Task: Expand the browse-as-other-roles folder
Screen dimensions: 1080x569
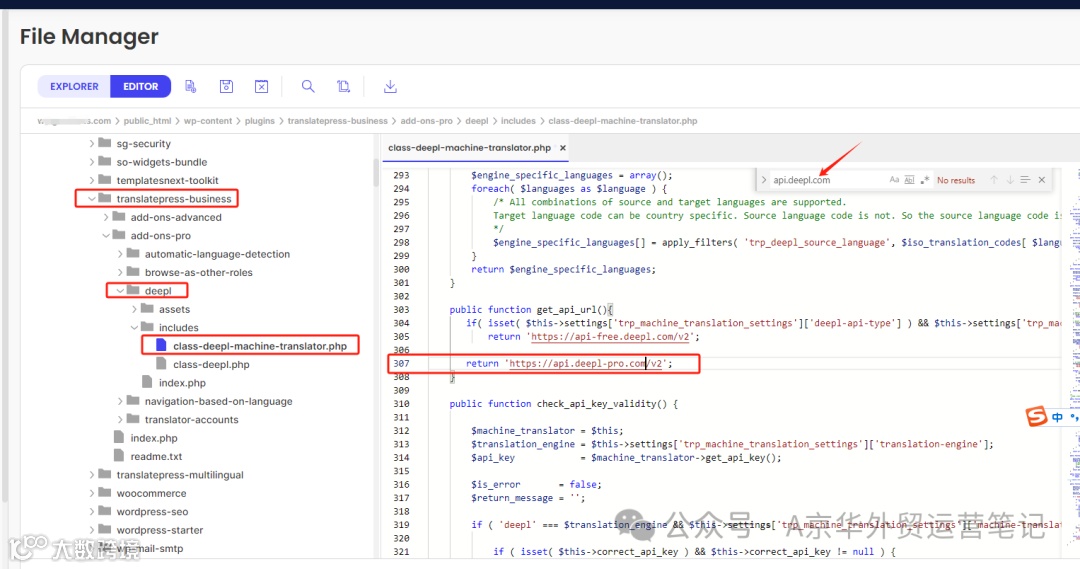Action: click(120, 272)
